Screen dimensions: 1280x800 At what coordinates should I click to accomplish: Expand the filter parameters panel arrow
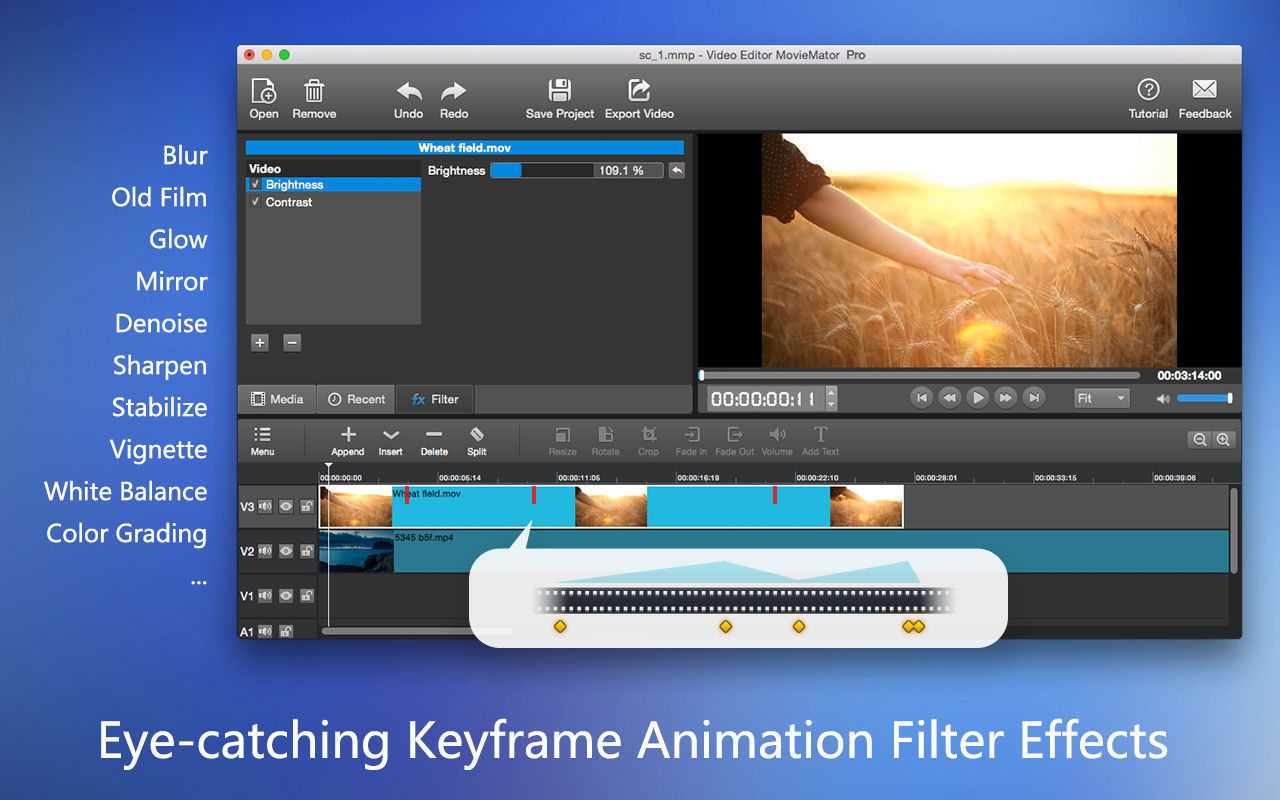[x=676, y=170]
